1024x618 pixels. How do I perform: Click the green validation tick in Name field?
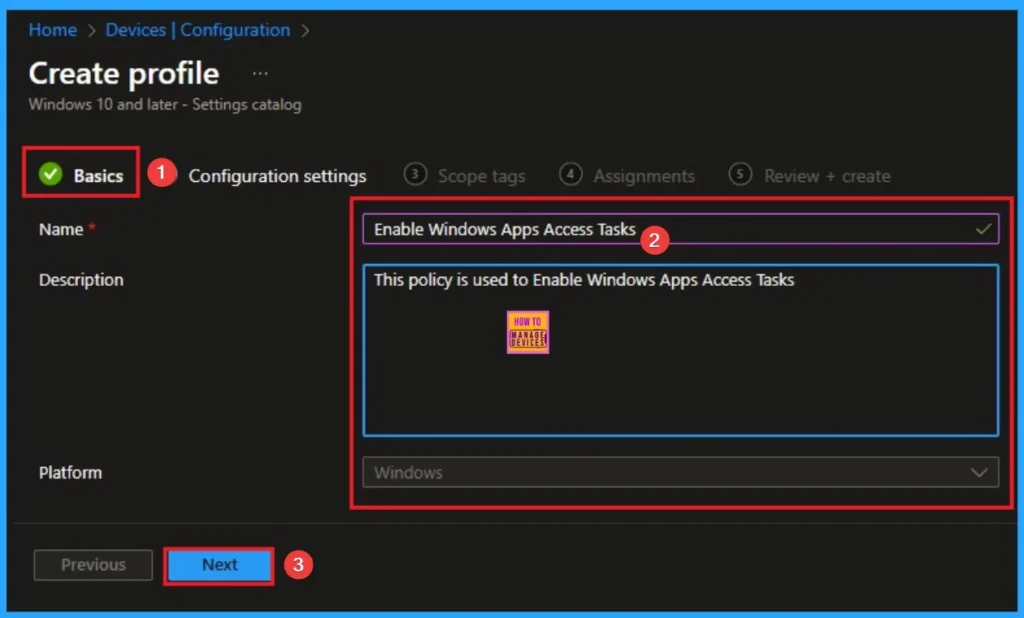point(984,229)
